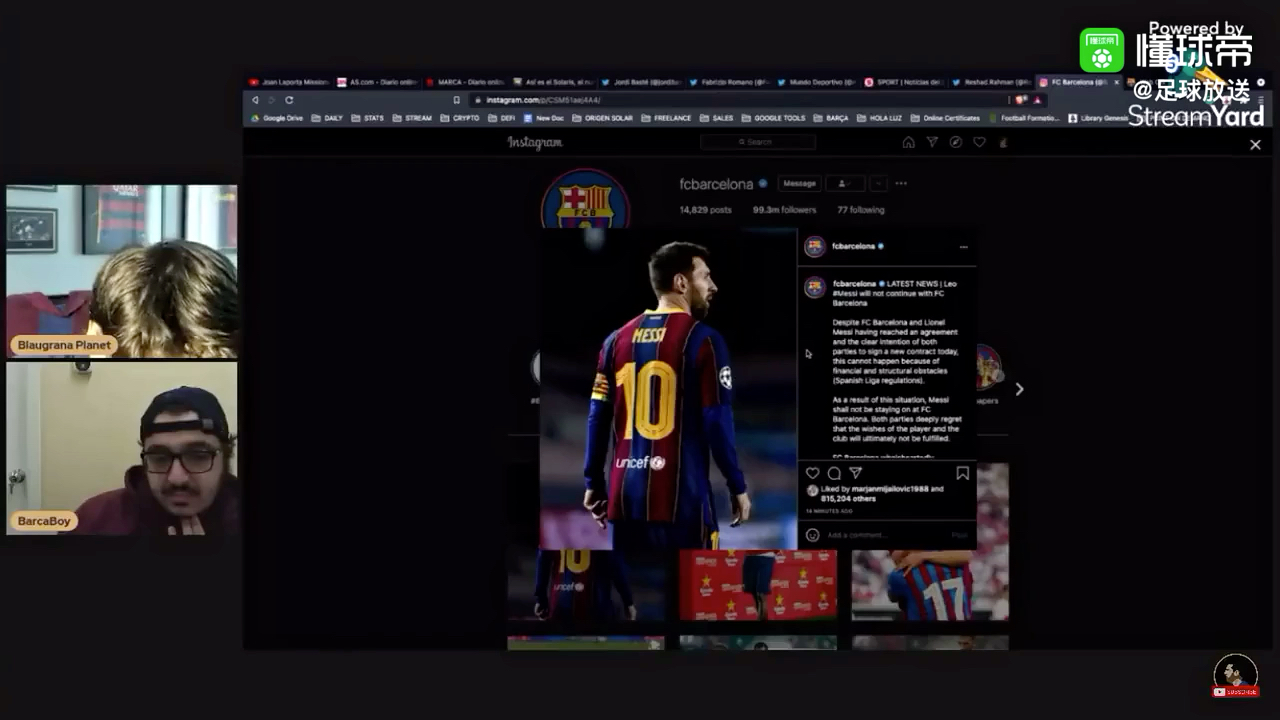Open the comment bubble icon on the post
The width and height of the screenshot is (1280, 720).
click(x=834, y=473)
